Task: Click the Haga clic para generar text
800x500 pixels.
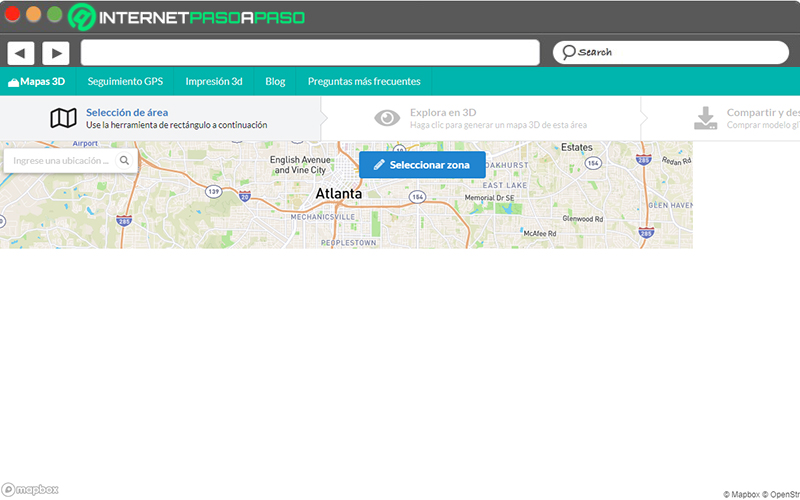Action: click(498, 125)
